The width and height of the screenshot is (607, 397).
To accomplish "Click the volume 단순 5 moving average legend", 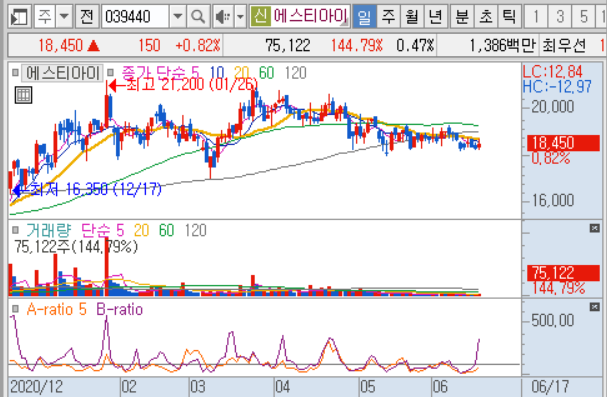I will (x=103, y=230).
